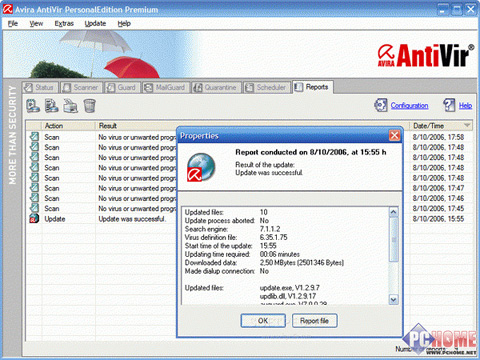
Task: Delete the selected report with the trash icon
Action: pyautogui.click(x=89, y=106)
